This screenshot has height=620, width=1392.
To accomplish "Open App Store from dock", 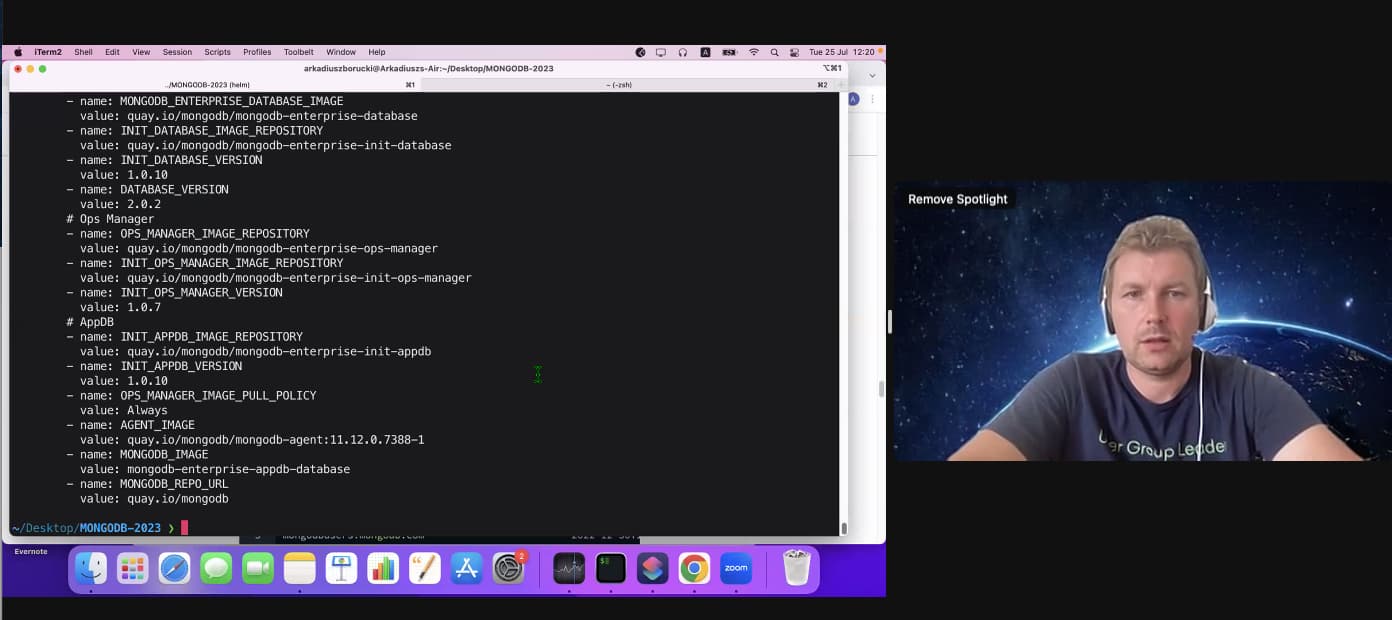I will click(x=467, y=568).
